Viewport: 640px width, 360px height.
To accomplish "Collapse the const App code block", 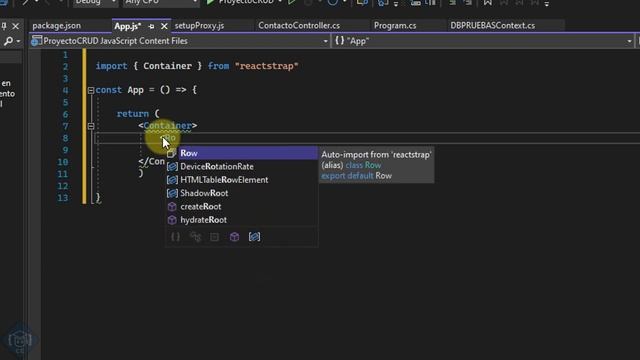I will tap(91, 90).
